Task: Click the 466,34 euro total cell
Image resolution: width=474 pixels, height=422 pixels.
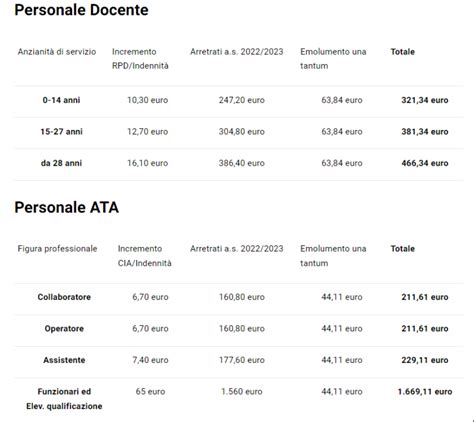Action: pos(425,163)
